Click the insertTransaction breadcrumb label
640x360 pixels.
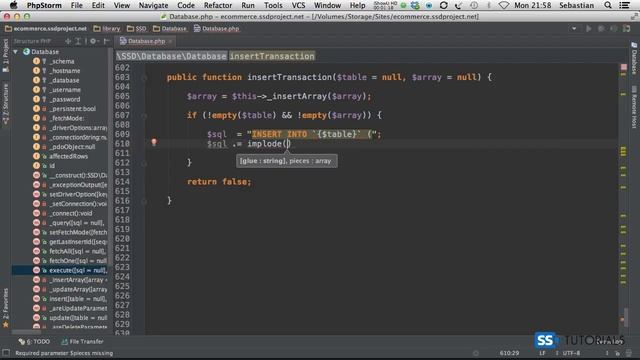click(x=272, y=56)
